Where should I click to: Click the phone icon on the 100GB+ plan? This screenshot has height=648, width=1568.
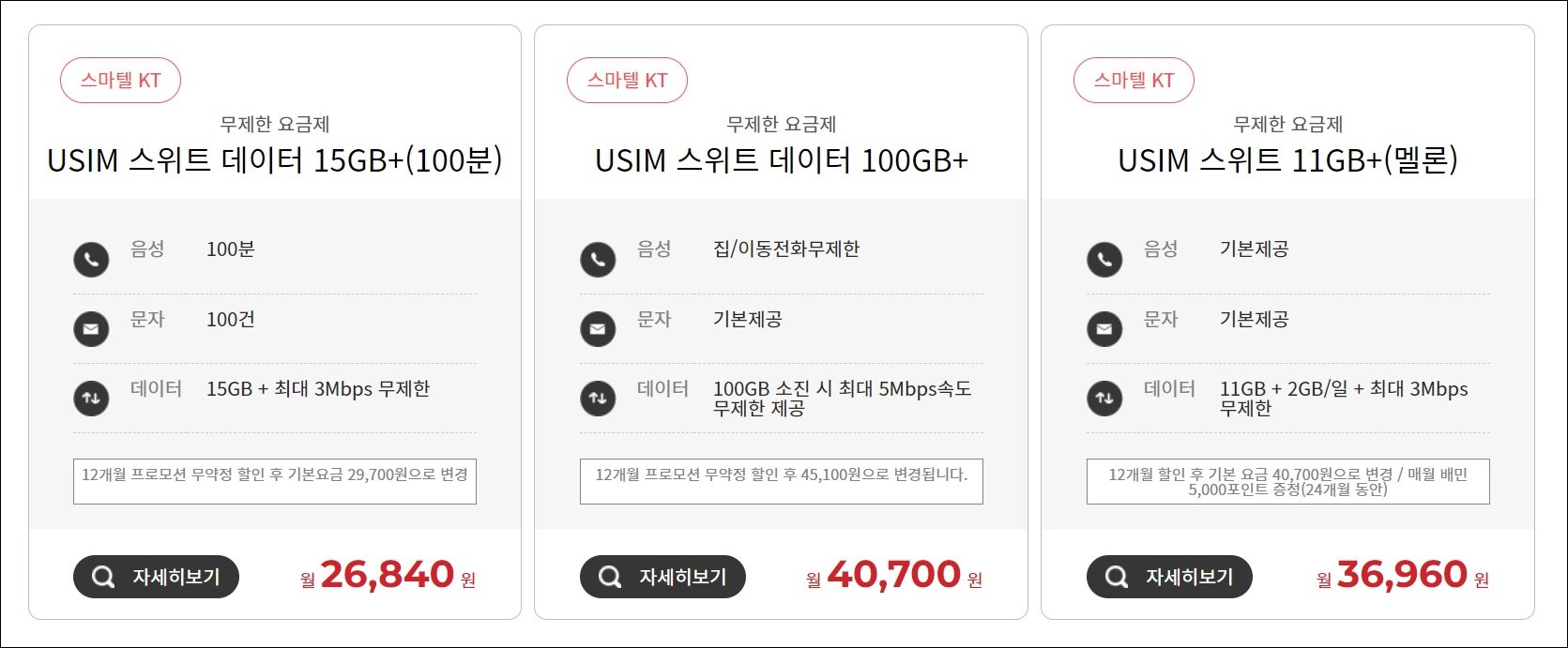click(x=598, y=260)
